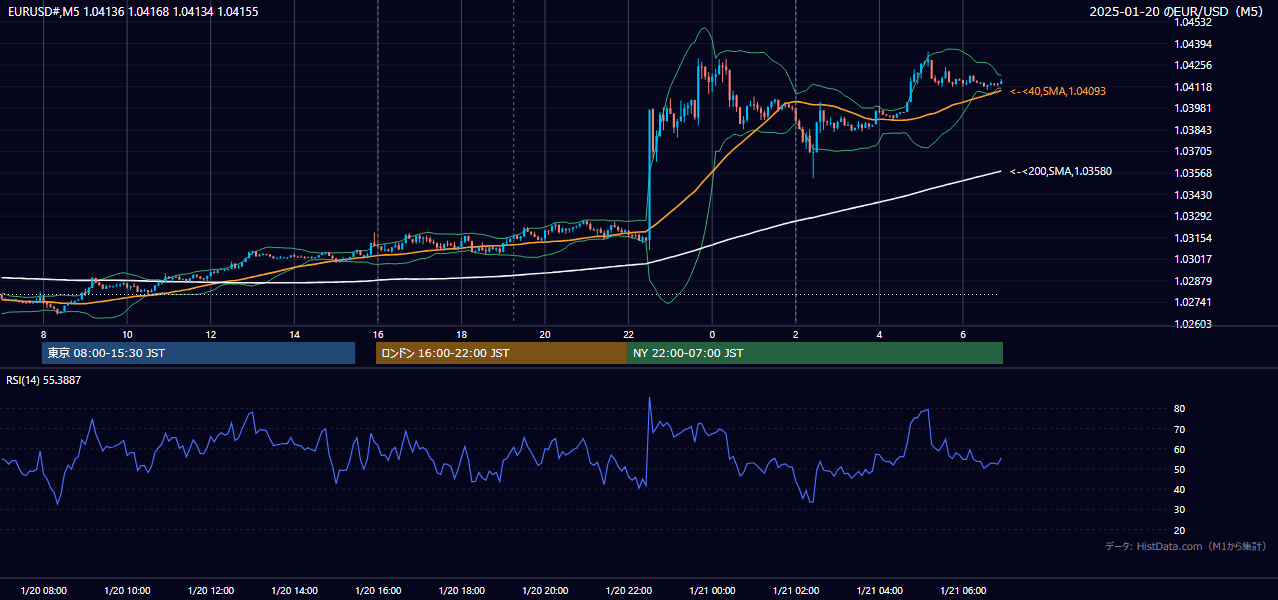Click RSI scale value 60
Screen dimensions: 1278x600
[x=1180, y=449]
